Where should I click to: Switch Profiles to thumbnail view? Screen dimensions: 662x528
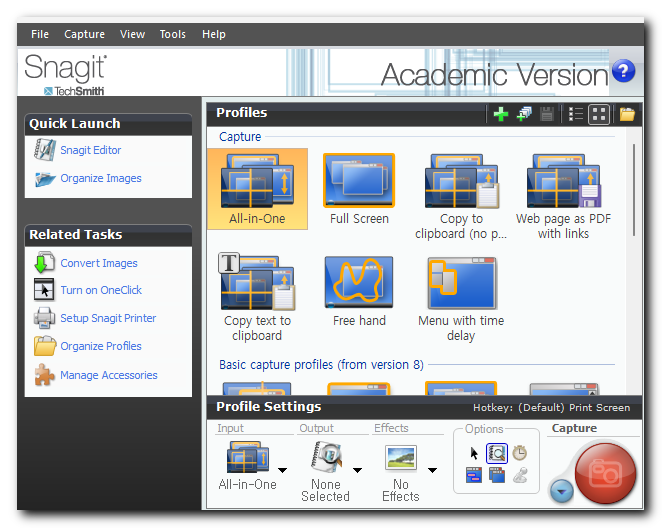[x=599, y=114]
